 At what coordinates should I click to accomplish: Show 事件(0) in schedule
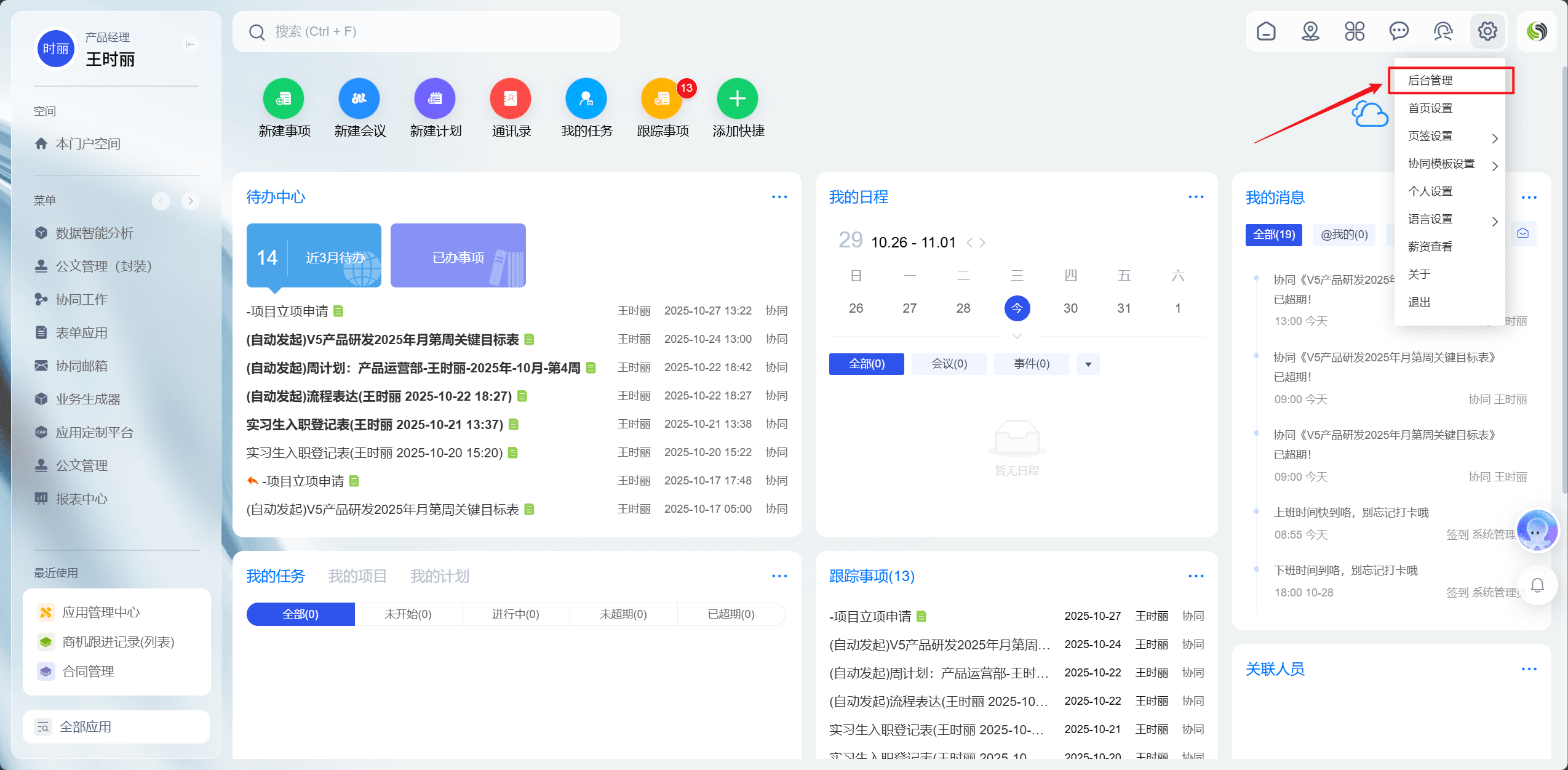(x=1032, y=364)
